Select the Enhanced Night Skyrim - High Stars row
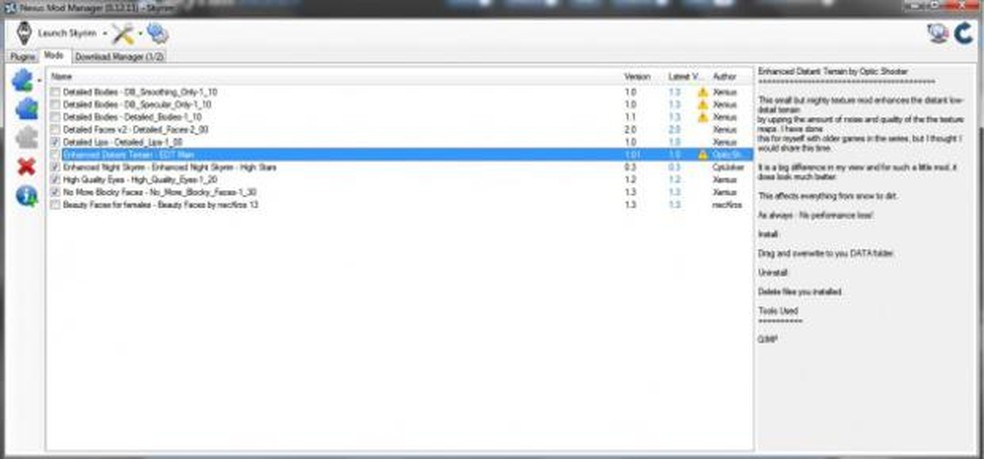This screenshot has width=984, height=459. 400,168
